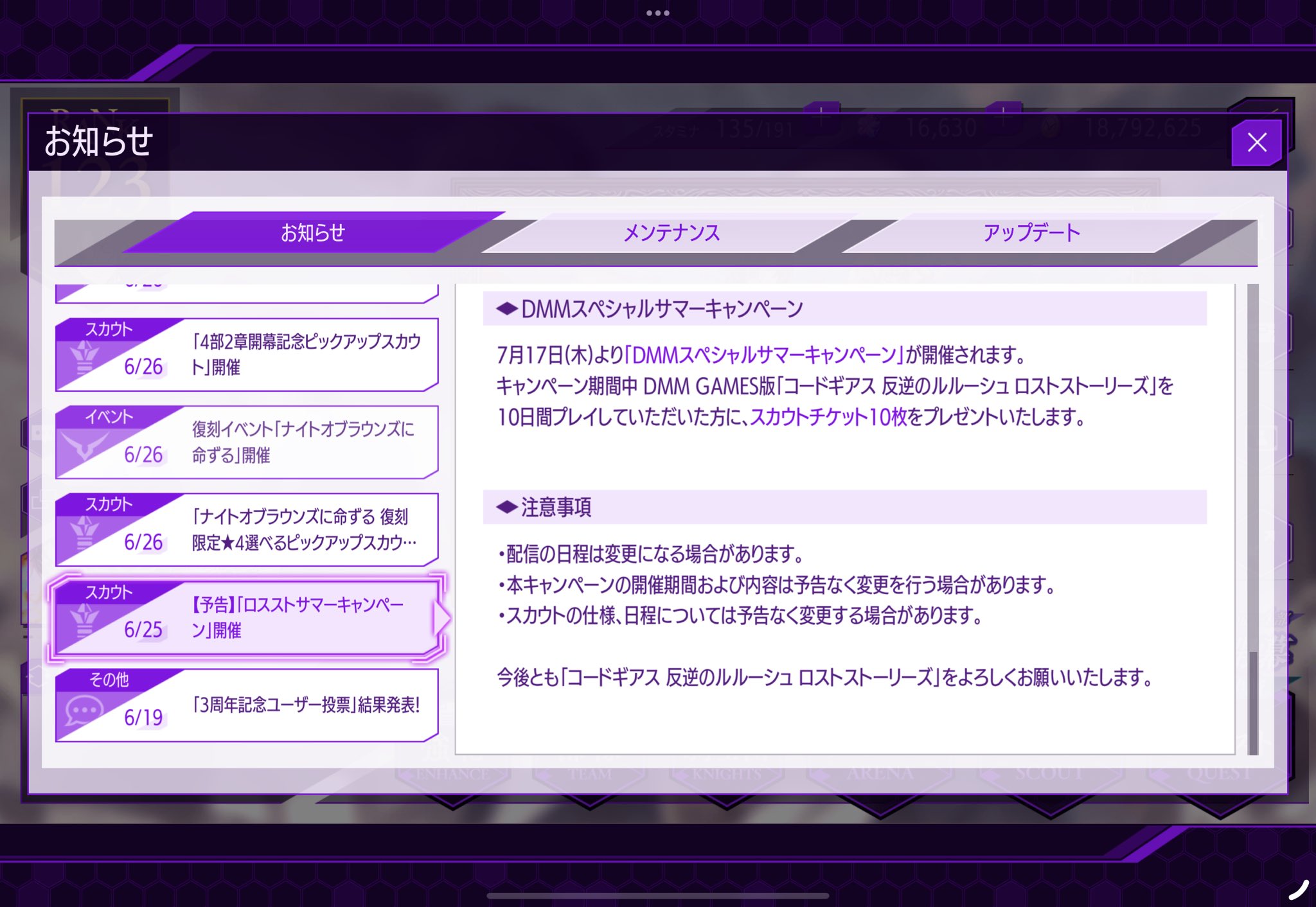Open the 3周年記念ユーザー投票 結果発表 notice

click(247, 705)
